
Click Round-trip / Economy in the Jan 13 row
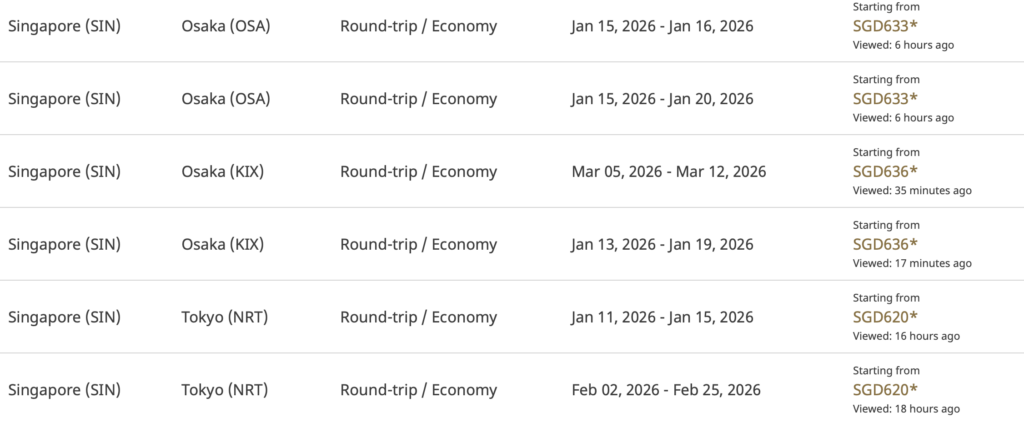point(418,245)
